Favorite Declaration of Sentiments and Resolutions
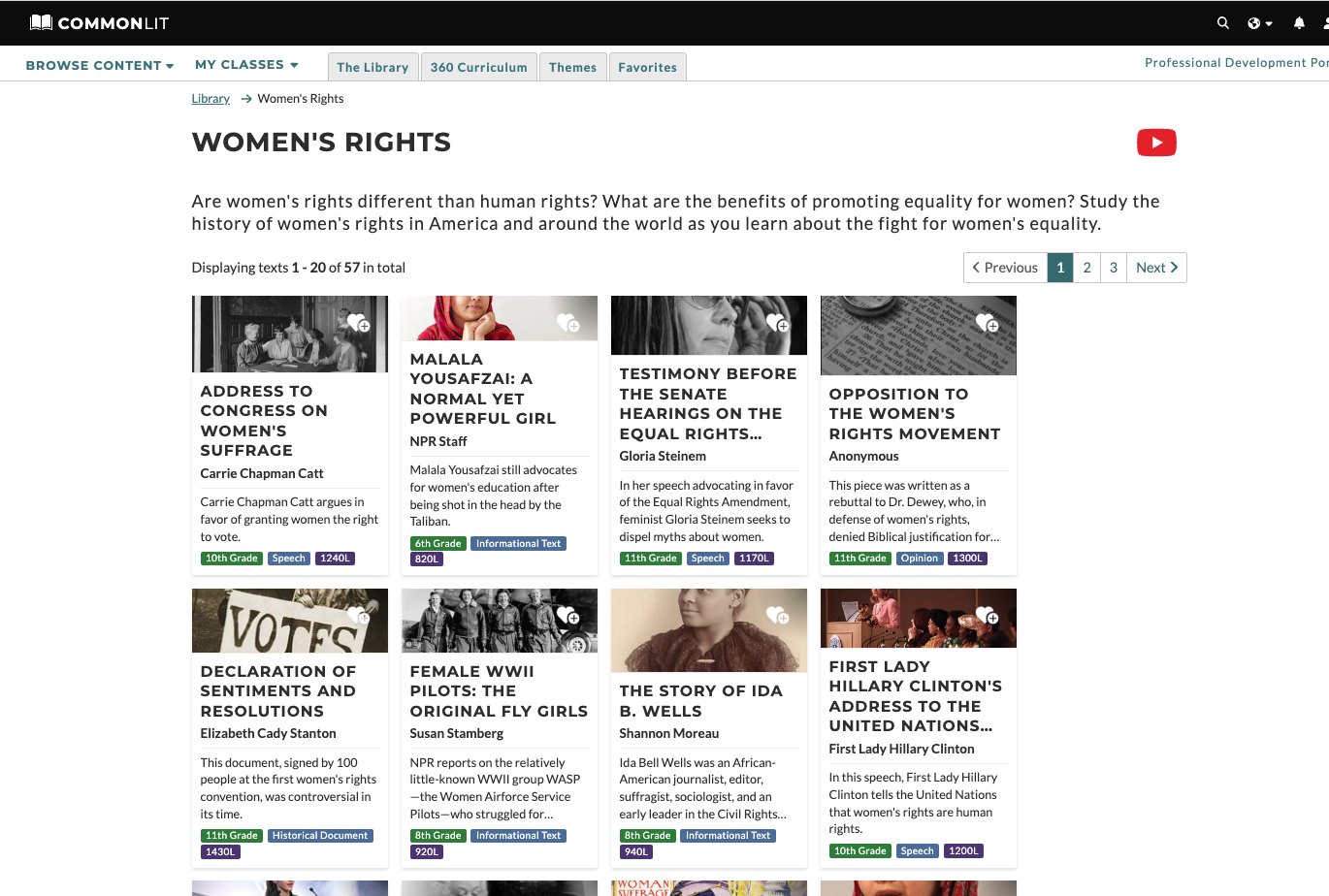The image size is (1329, 896). pyautogui.click(x=359, y=615)
